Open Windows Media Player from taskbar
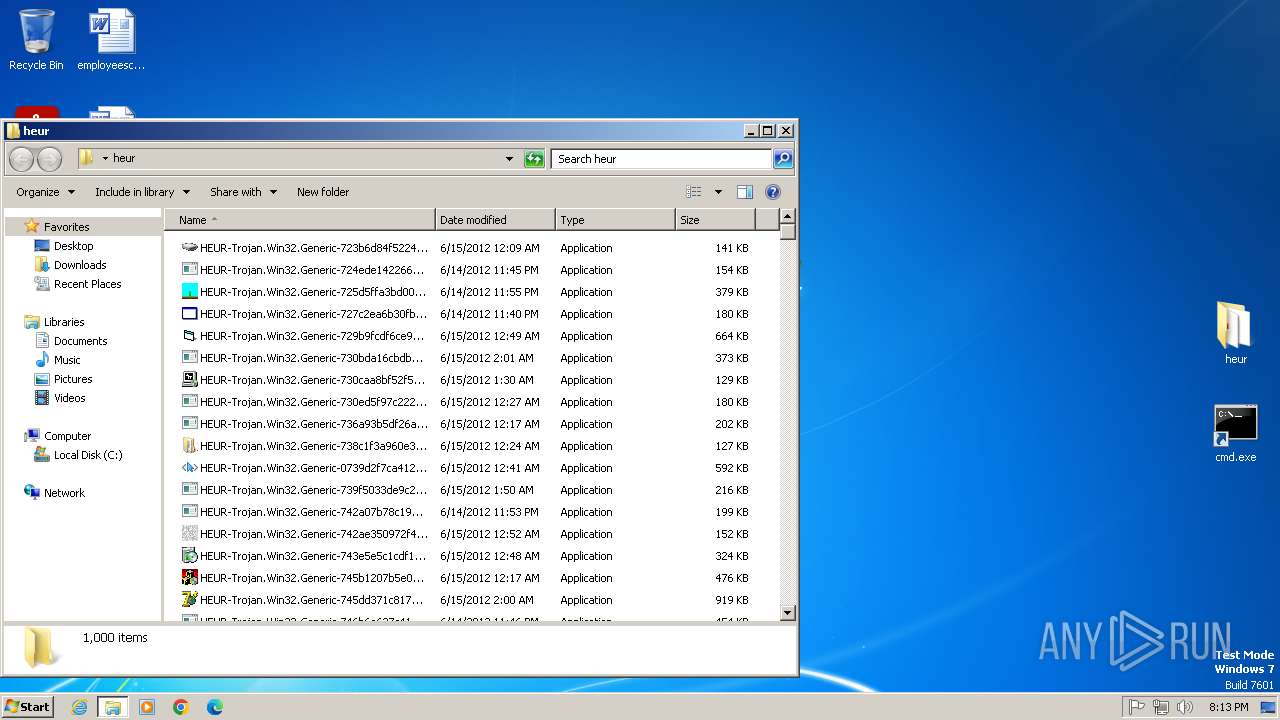 coord(147,707)
